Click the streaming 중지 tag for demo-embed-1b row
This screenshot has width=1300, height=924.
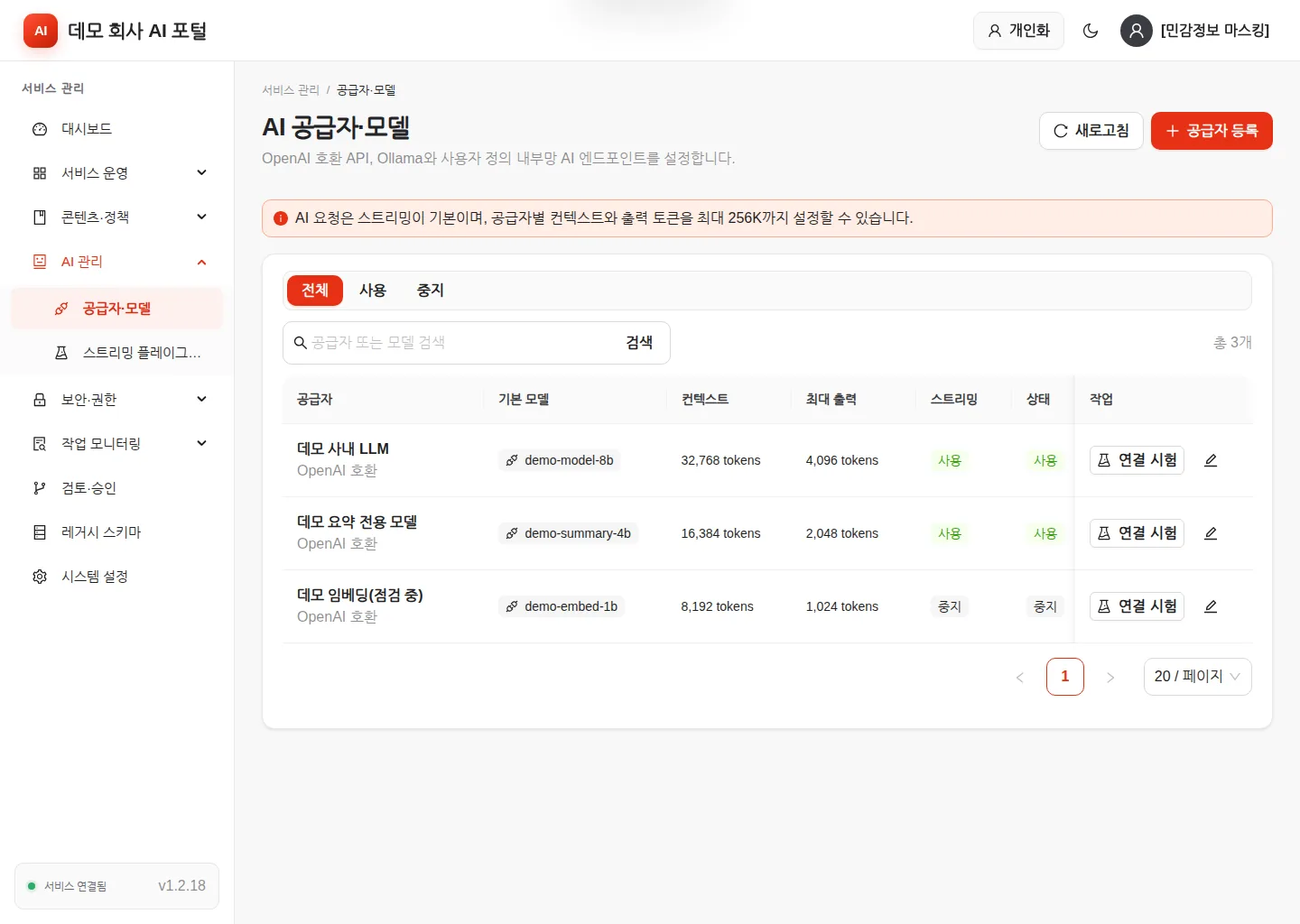[x=950, y=606]
